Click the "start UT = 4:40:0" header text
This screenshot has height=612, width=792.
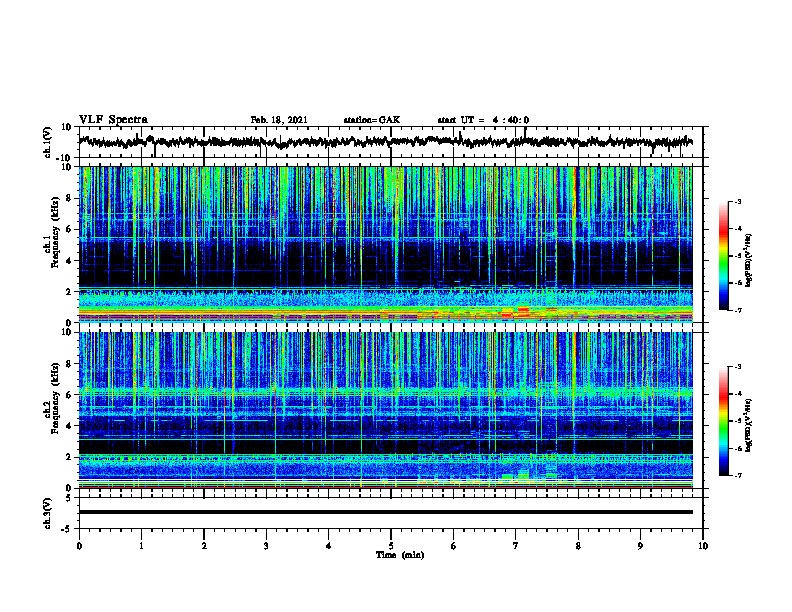483,120
